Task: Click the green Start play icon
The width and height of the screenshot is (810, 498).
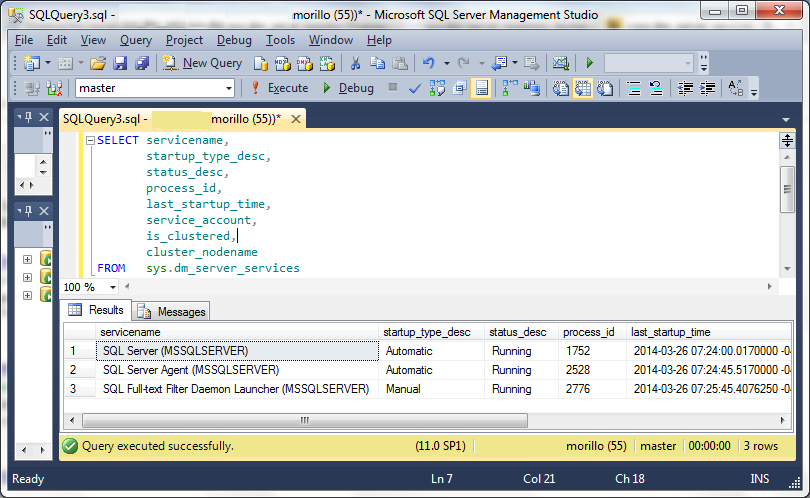Action: pyautogui.click(x=589, y=63)
